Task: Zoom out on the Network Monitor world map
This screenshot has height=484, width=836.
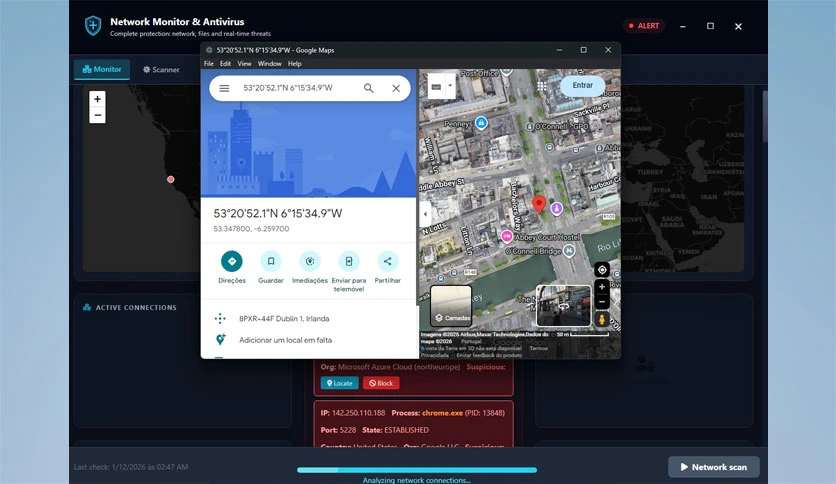Action: [97, 115]
